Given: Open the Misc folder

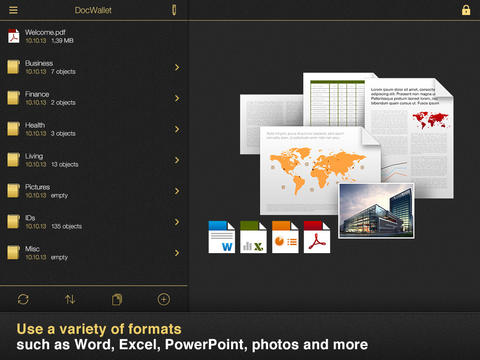Looking at the screenshot, I should click(94, 253).
